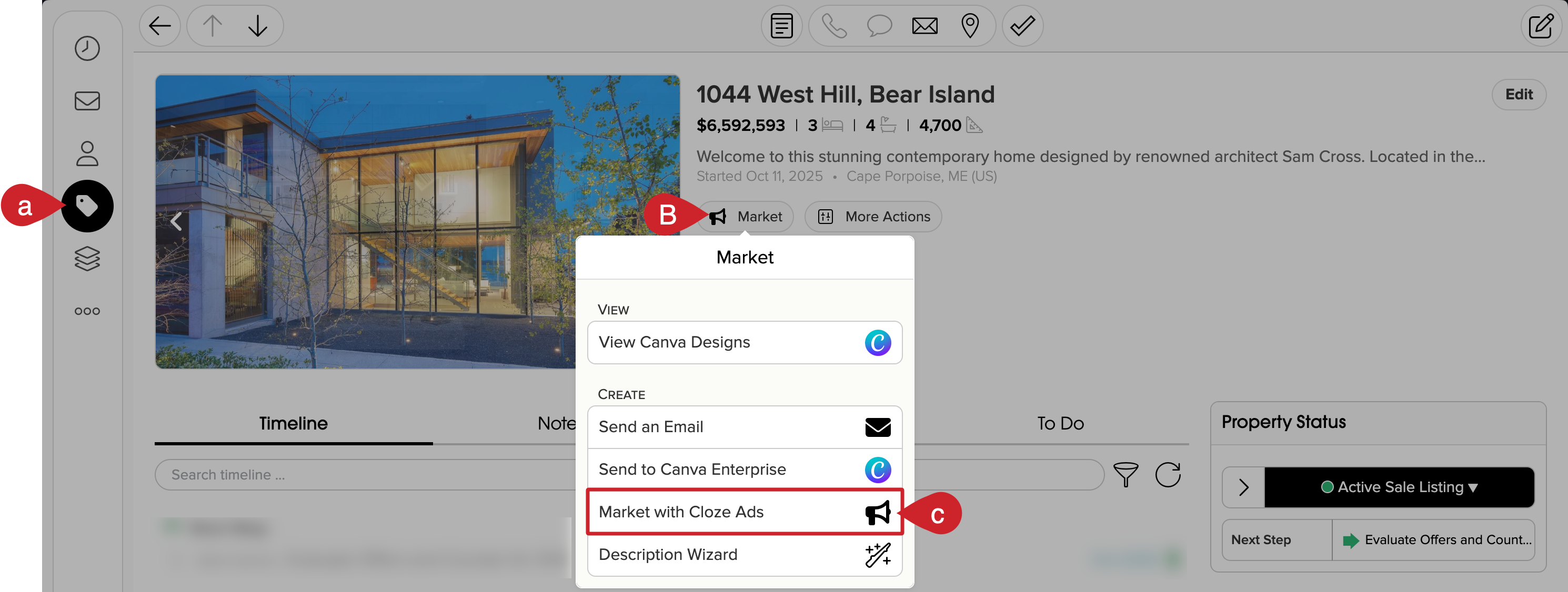Image resolution: width=1568 pixels, height=592 pixels.
Task: Select View Canva Designs
Action: click(x=745, y=342)
